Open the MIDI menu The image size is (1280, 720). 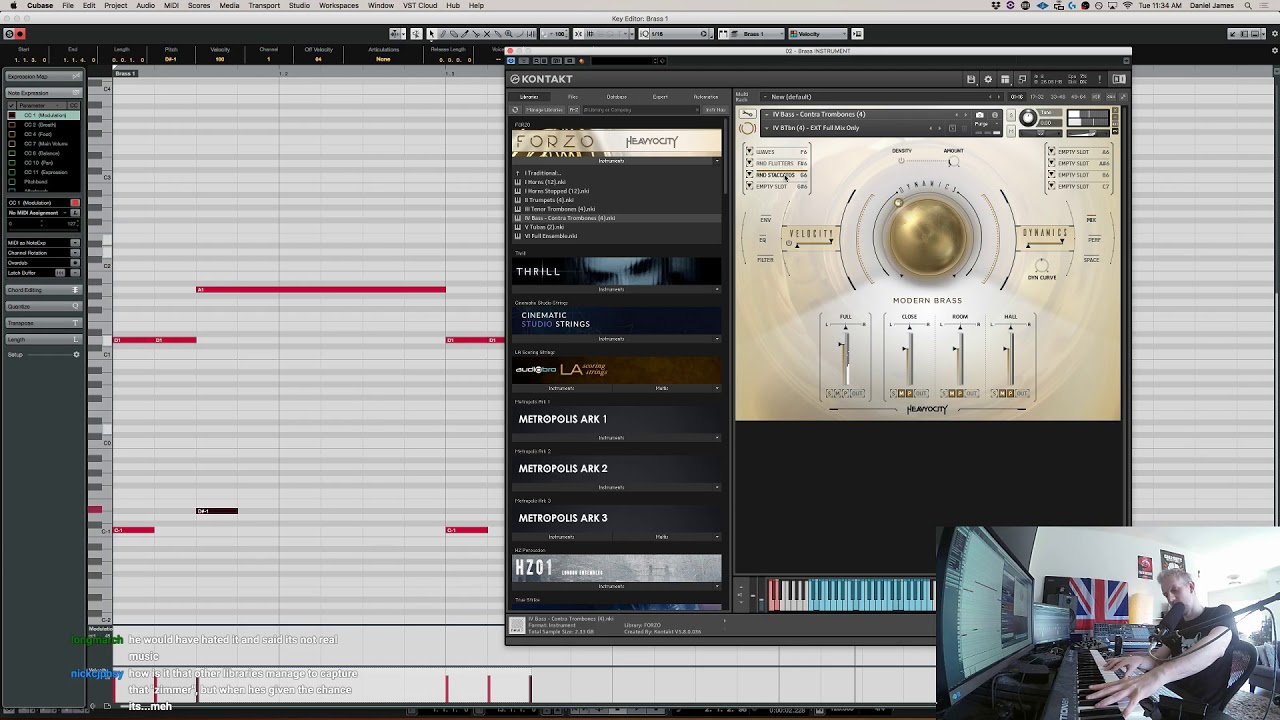171,6
